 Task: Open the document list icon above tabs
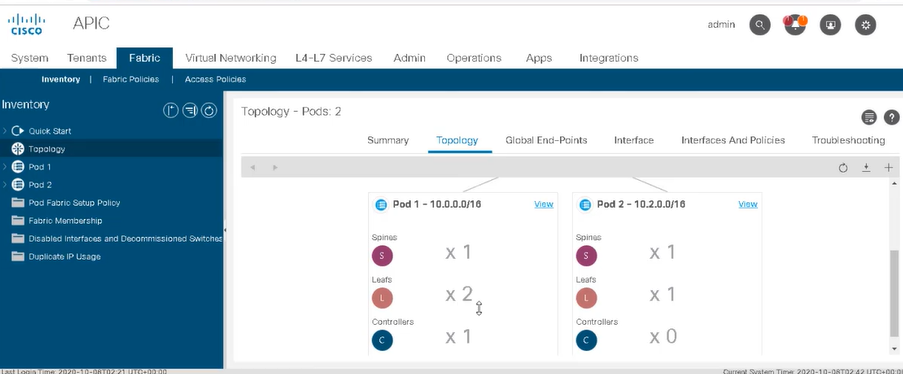pyautogui.click(x=869, y=117)
